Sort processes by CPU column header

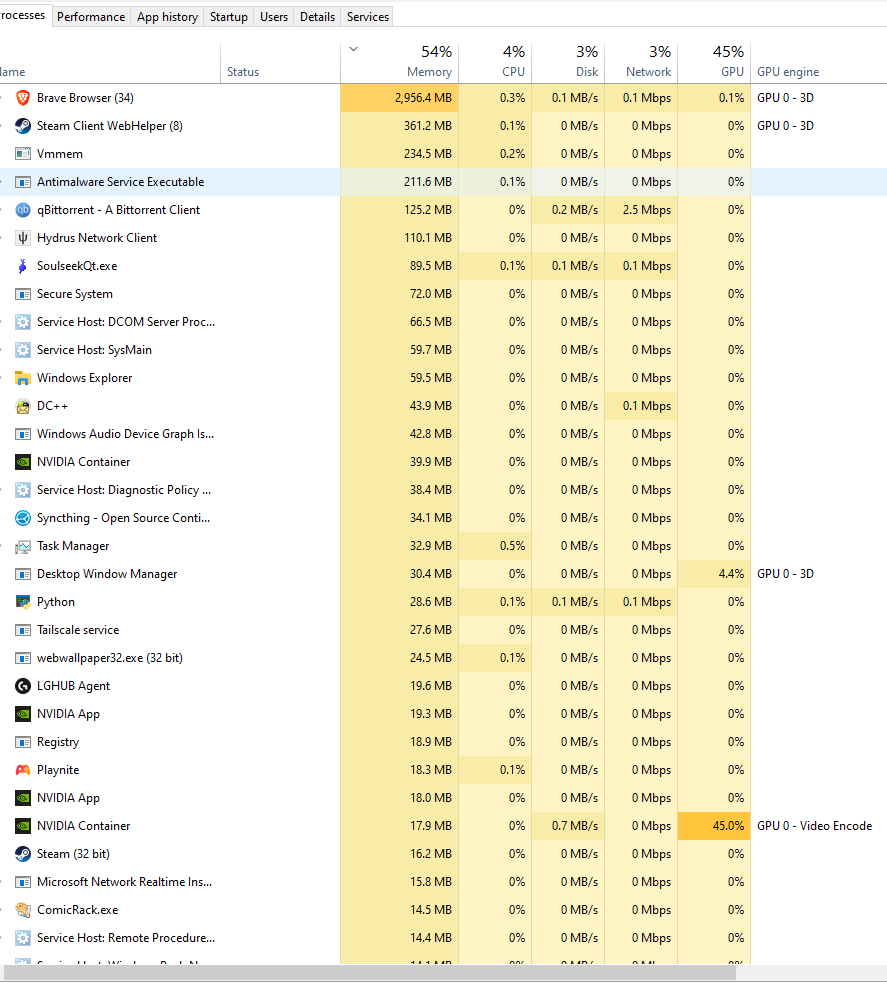tap(495, 62)
